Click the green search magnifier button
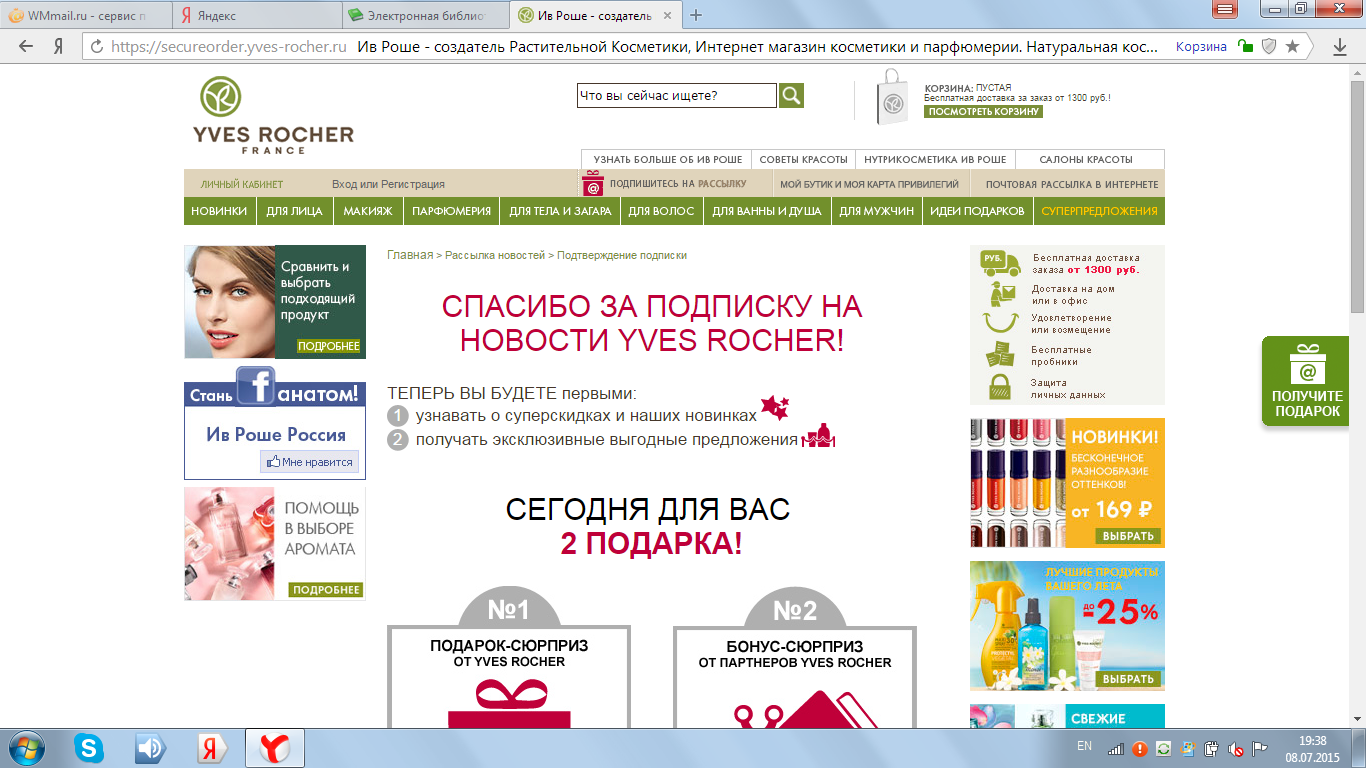 (x=791, y=95)
